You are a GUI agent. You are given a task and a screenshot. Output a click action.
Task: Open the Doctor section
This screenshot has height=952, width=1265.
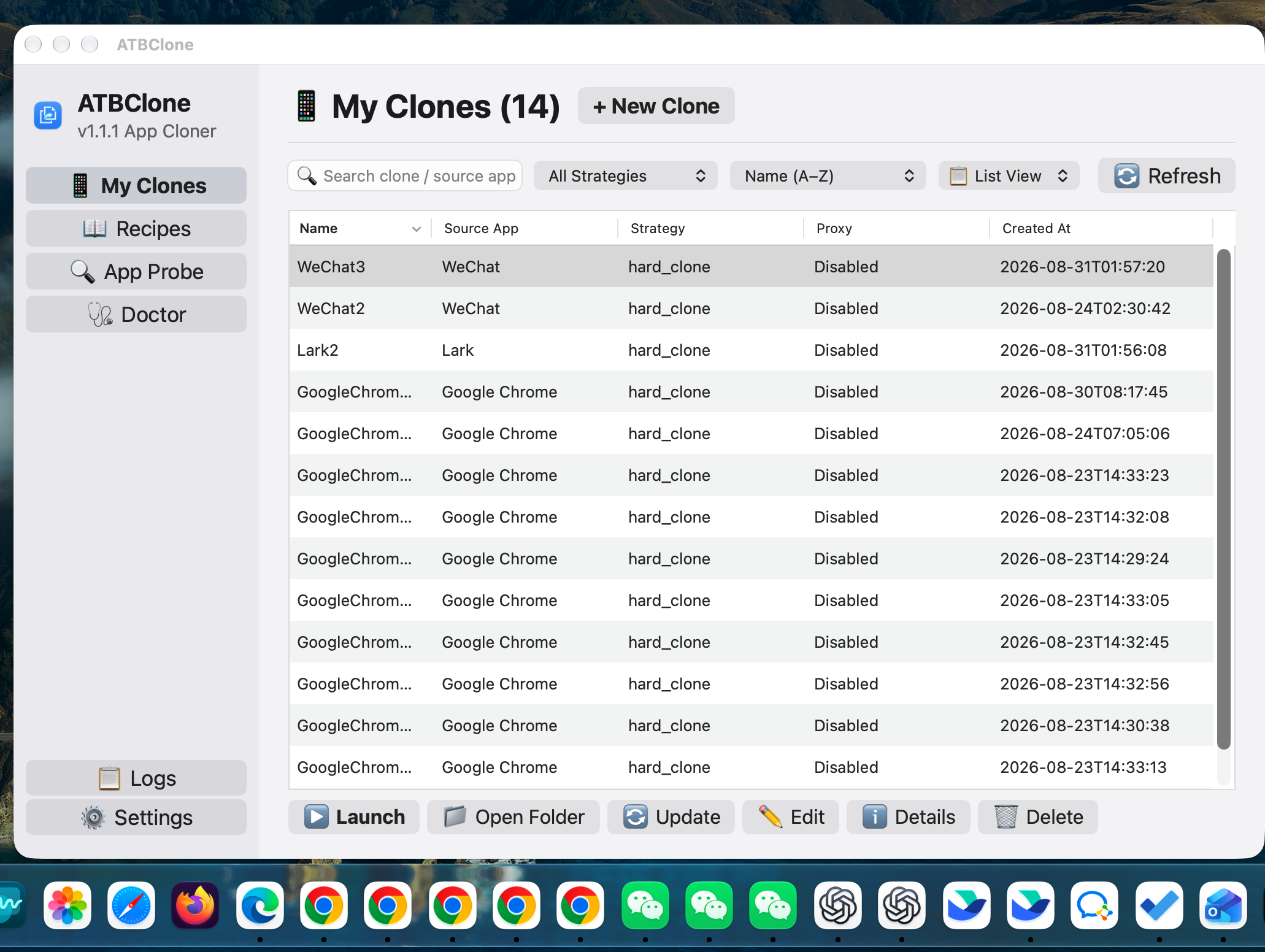pos(136,314)
